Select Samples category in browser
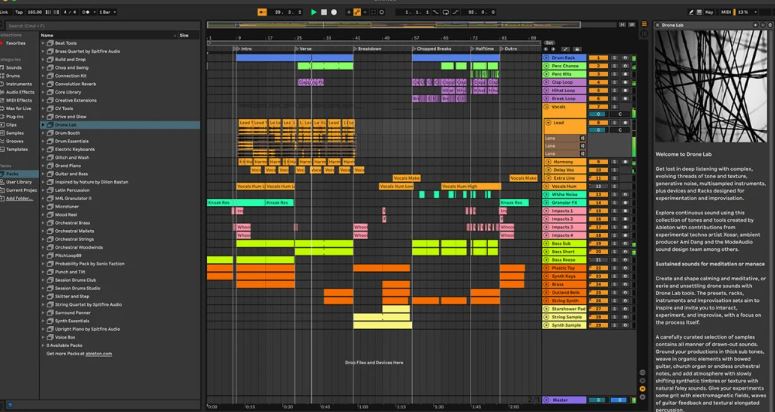 click(x=14, y=133)
